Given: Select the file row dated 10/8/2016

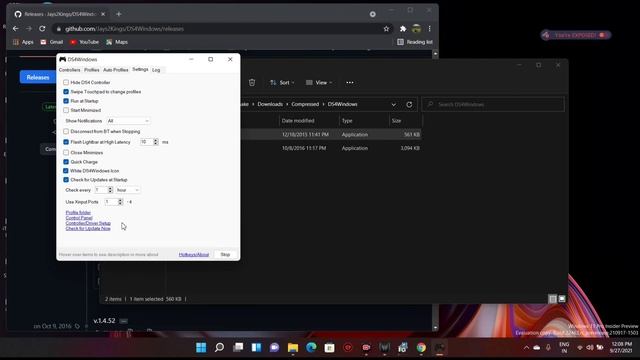Looking at the screenshot, I should point(331,148).
